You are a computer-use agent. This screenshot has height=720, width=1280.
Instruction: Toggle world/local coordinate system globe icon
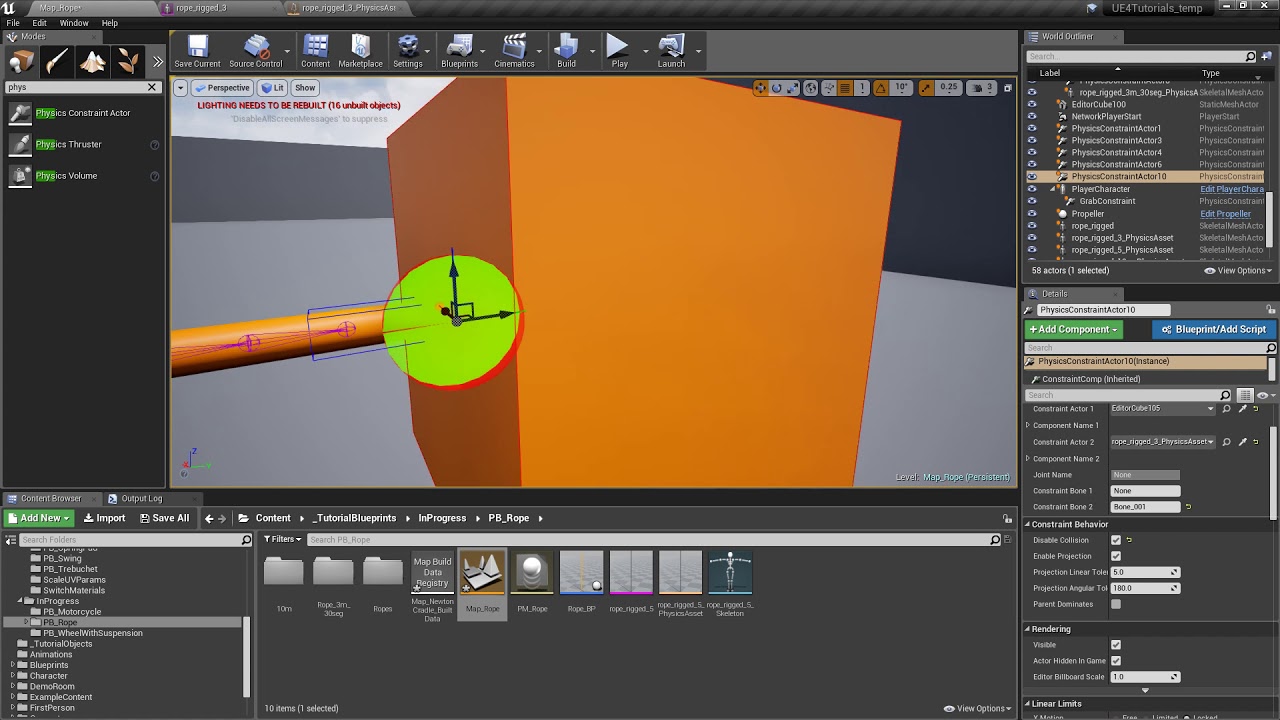pyautogui.click(x=811, y=88)
